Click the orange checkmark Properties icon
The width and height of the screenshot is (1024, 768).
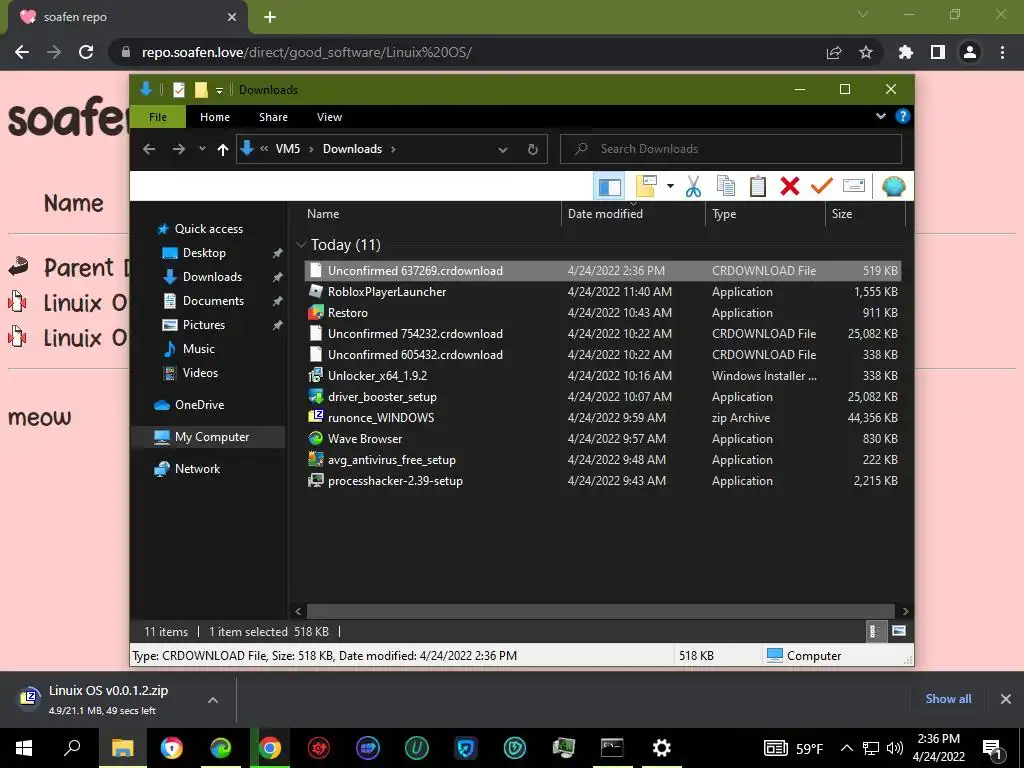click(x=822, y=187)
